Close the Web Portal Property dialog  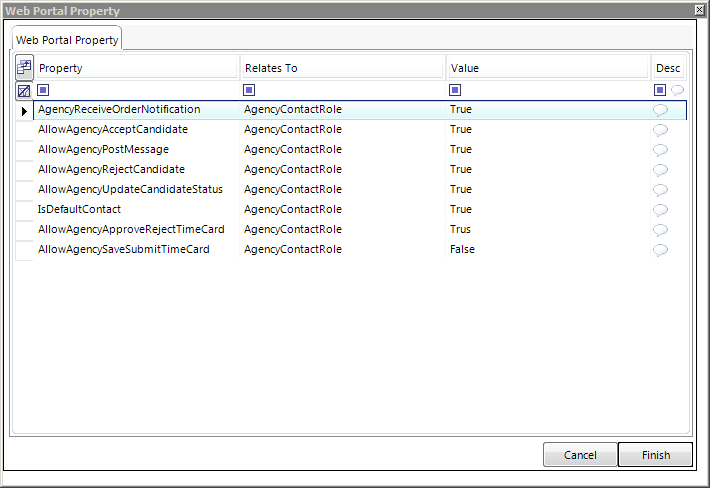(x=700, y=10)
